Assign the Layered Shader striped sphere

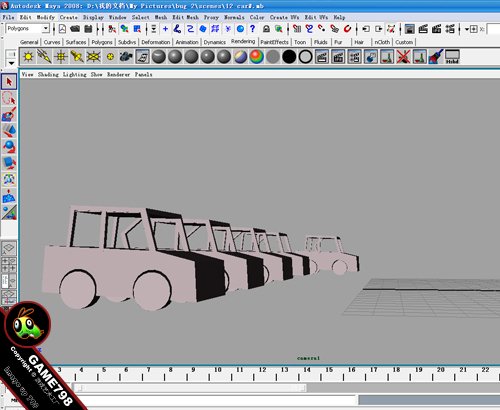coord(240,56)
